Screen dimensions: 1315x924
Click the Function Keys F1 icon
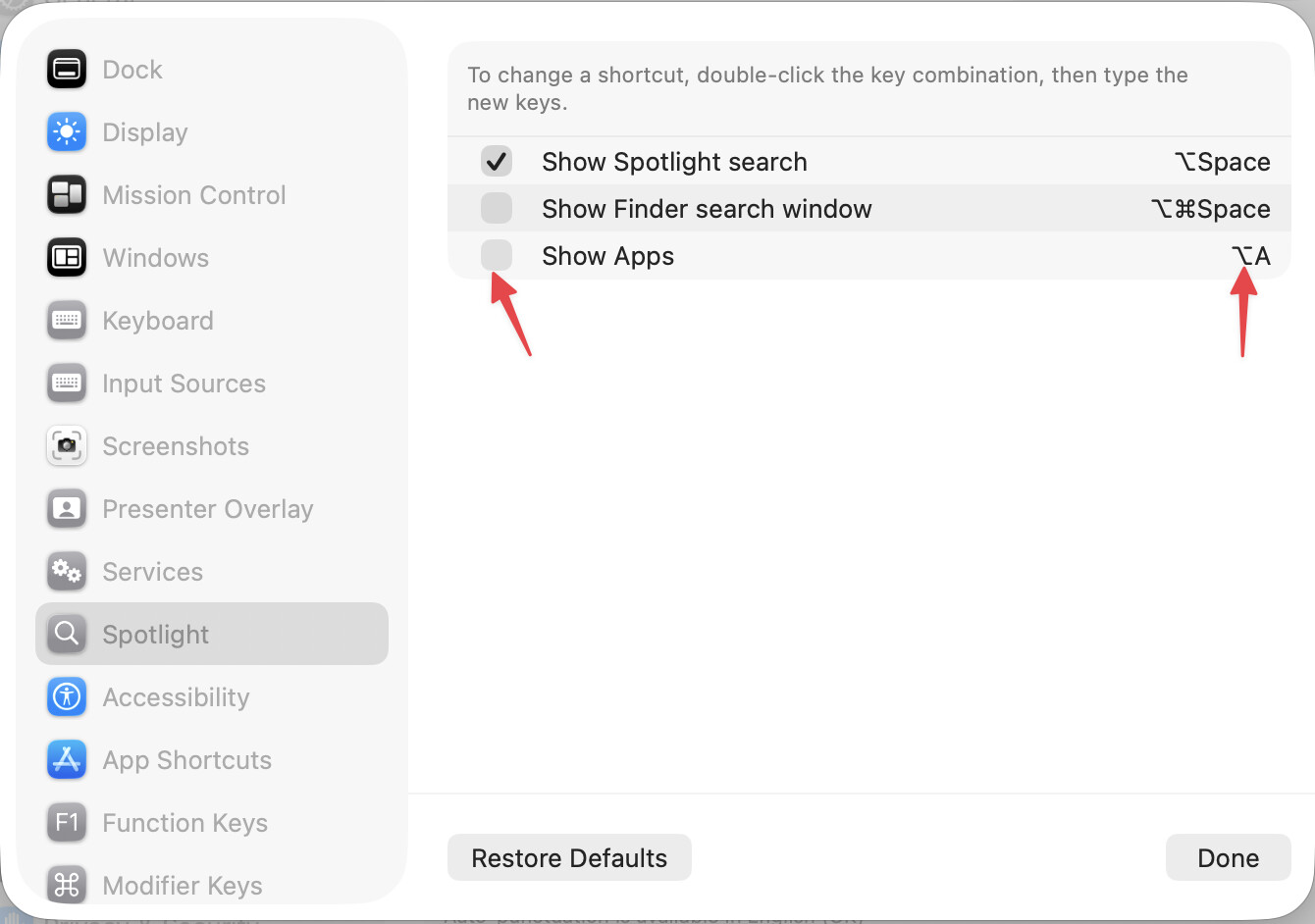[x=67, y=823]
